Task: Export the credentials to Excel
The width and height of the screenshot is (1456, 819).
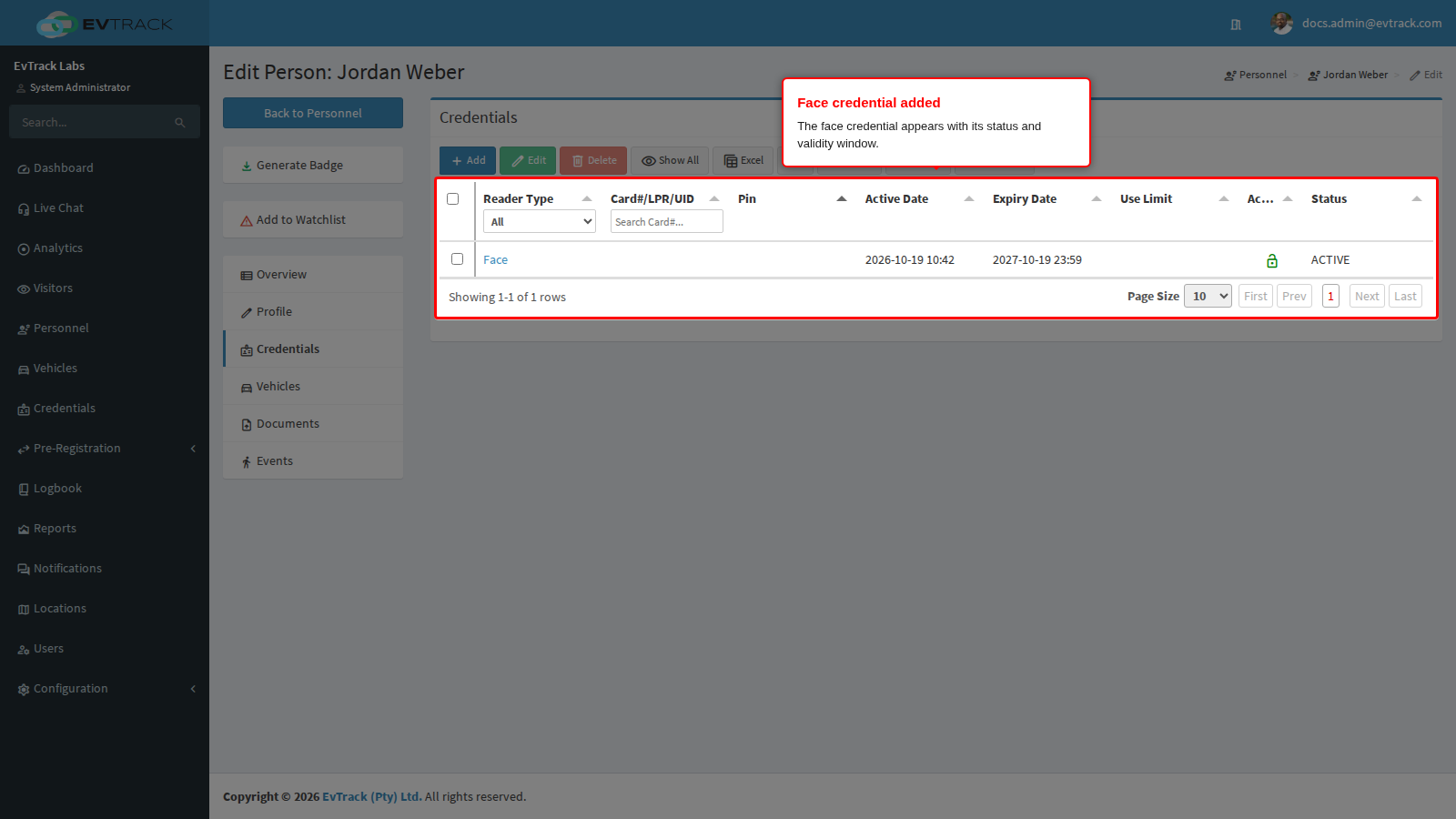Action: (x=743, y=160)
